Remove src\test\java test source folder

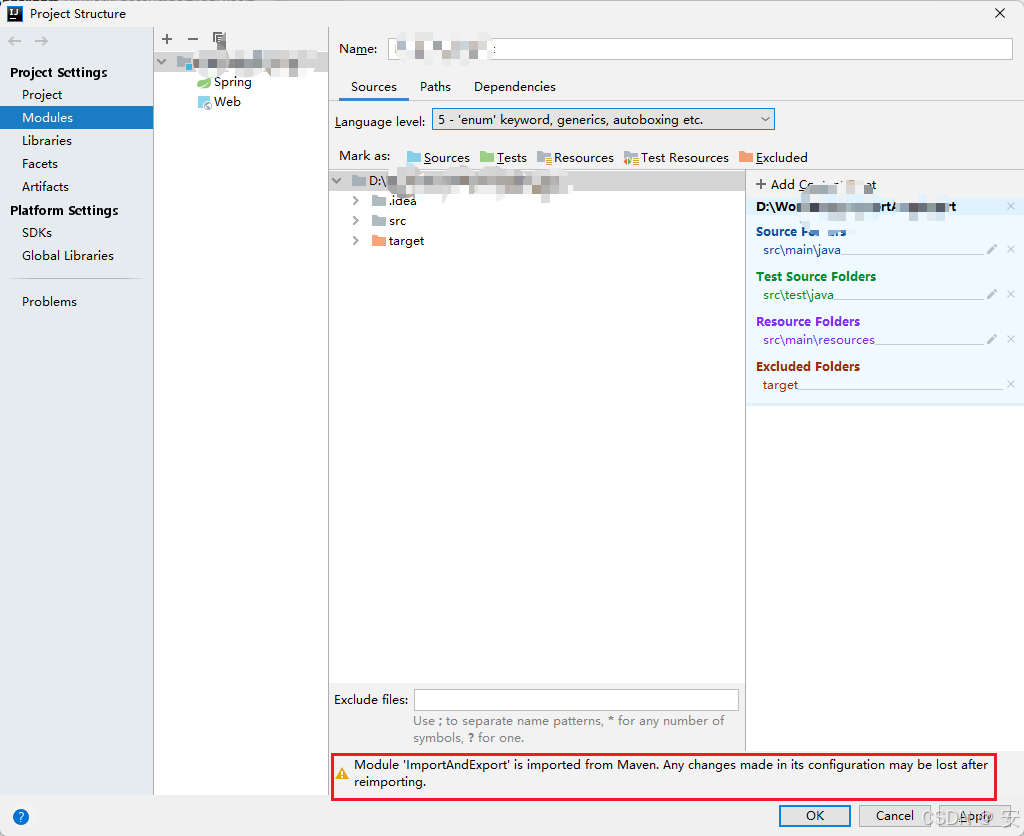(1011, 294)
